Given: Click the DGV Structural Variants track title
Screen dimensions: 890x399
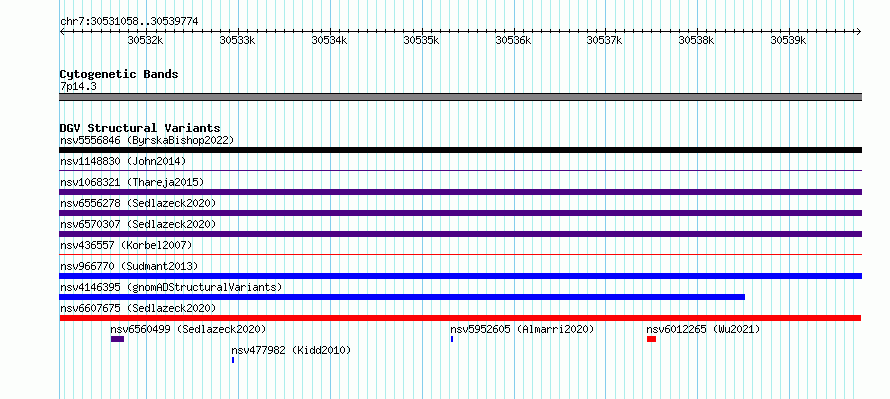Looking at the screenshot, I should 140,128.
